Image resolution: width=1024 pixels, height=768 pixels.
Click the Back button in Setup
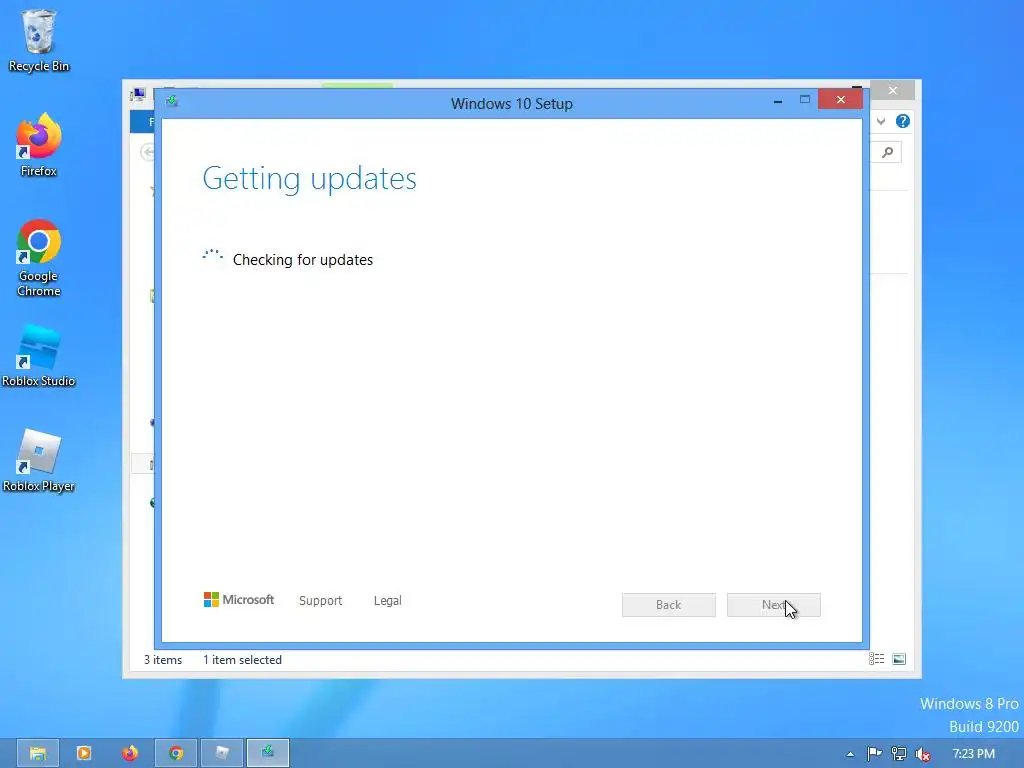(669, 605)
